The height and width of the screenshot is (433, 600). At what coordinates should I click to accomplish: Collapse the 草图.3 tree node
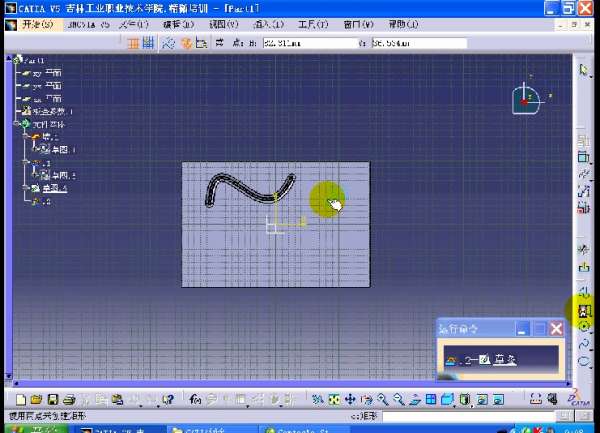pos(25,188)
